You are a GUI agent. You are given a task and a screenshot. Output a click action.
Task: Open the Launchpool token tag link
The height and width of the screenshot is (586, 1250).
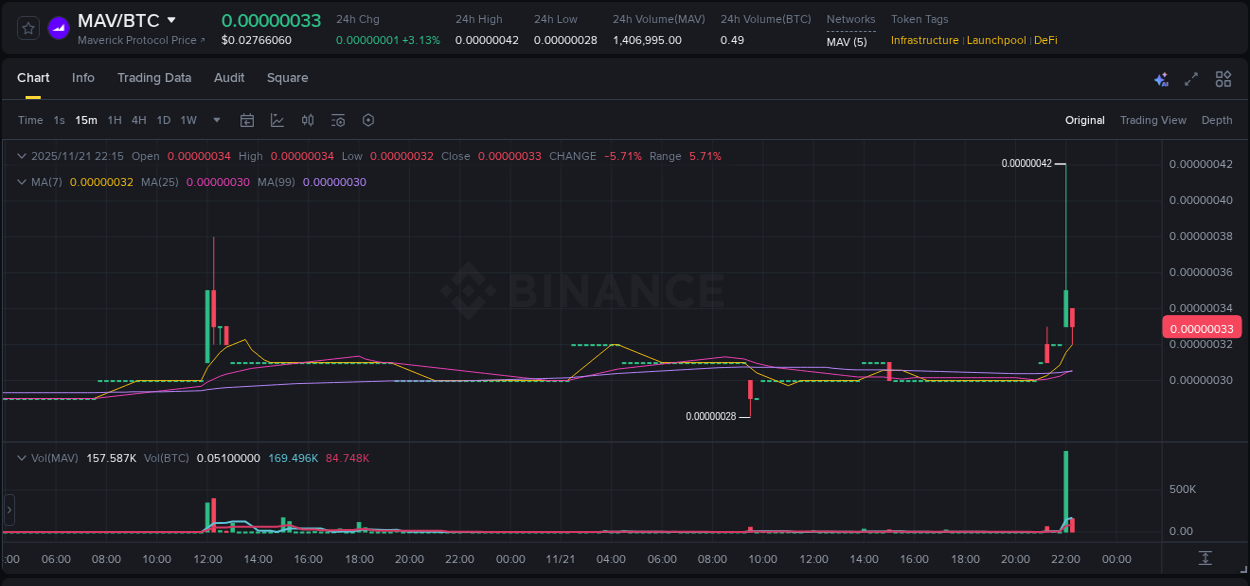click(996, 40)
